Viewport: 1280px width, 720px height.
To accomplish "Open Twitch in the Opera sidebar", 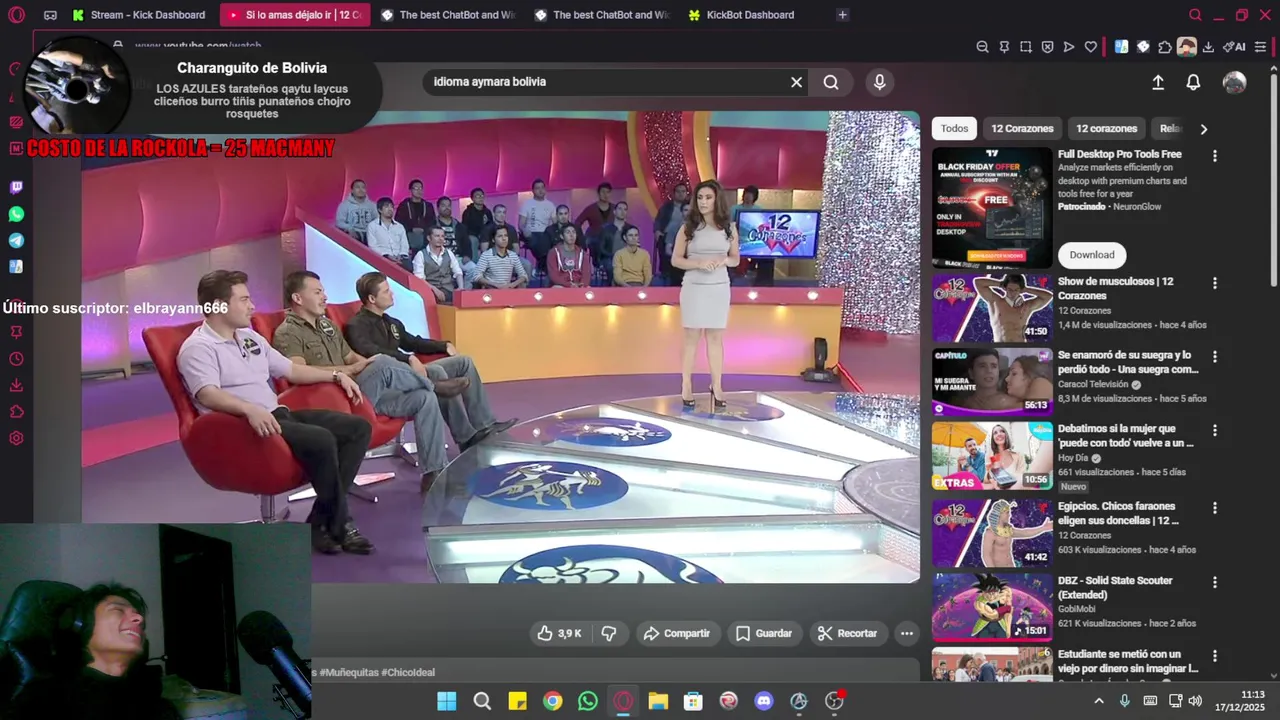I will point(16,187).
